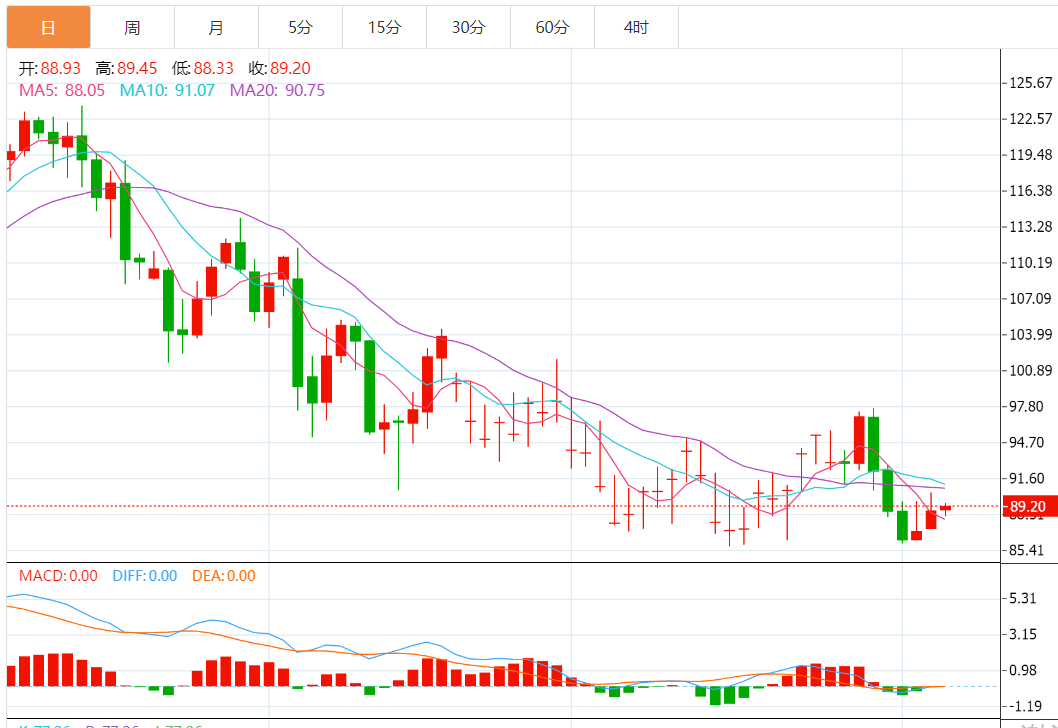
Task: Click the high price 高:89.45
Action: coord(126,68)
